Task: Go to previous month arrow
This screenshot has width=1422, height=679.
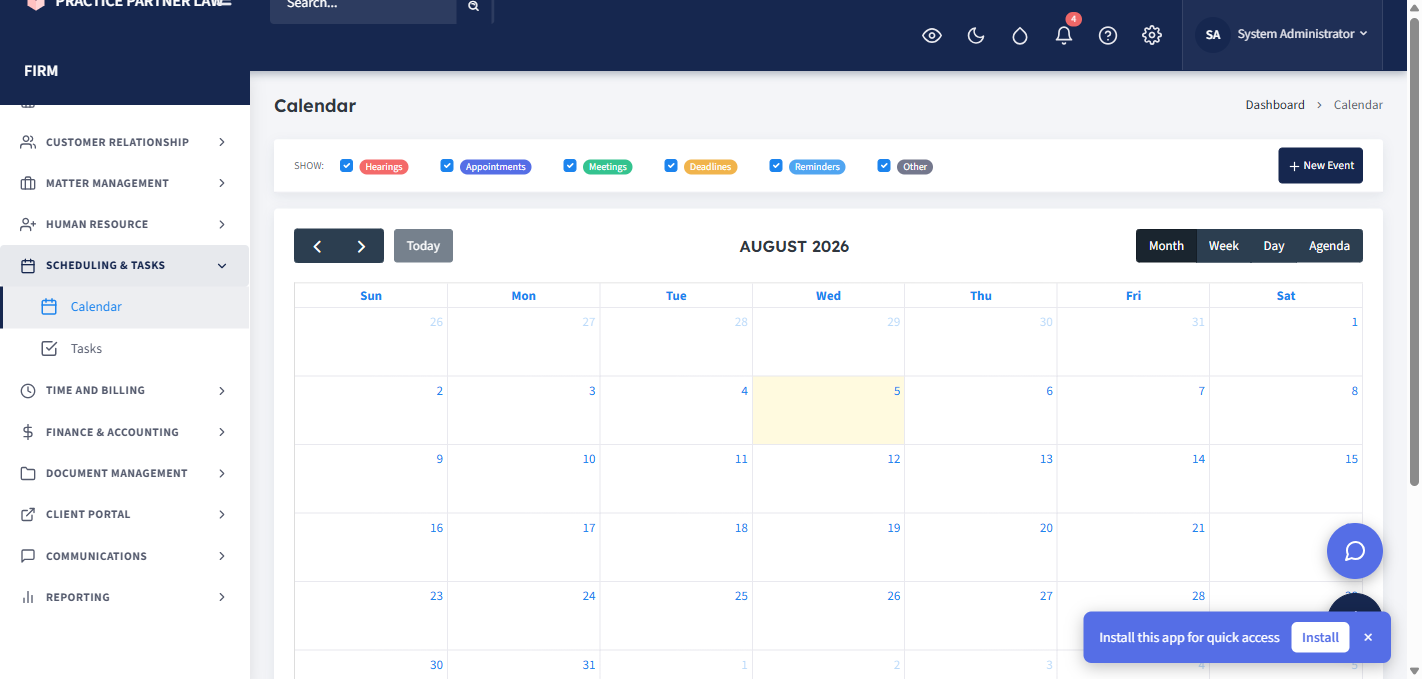Action: click(317, 246)
